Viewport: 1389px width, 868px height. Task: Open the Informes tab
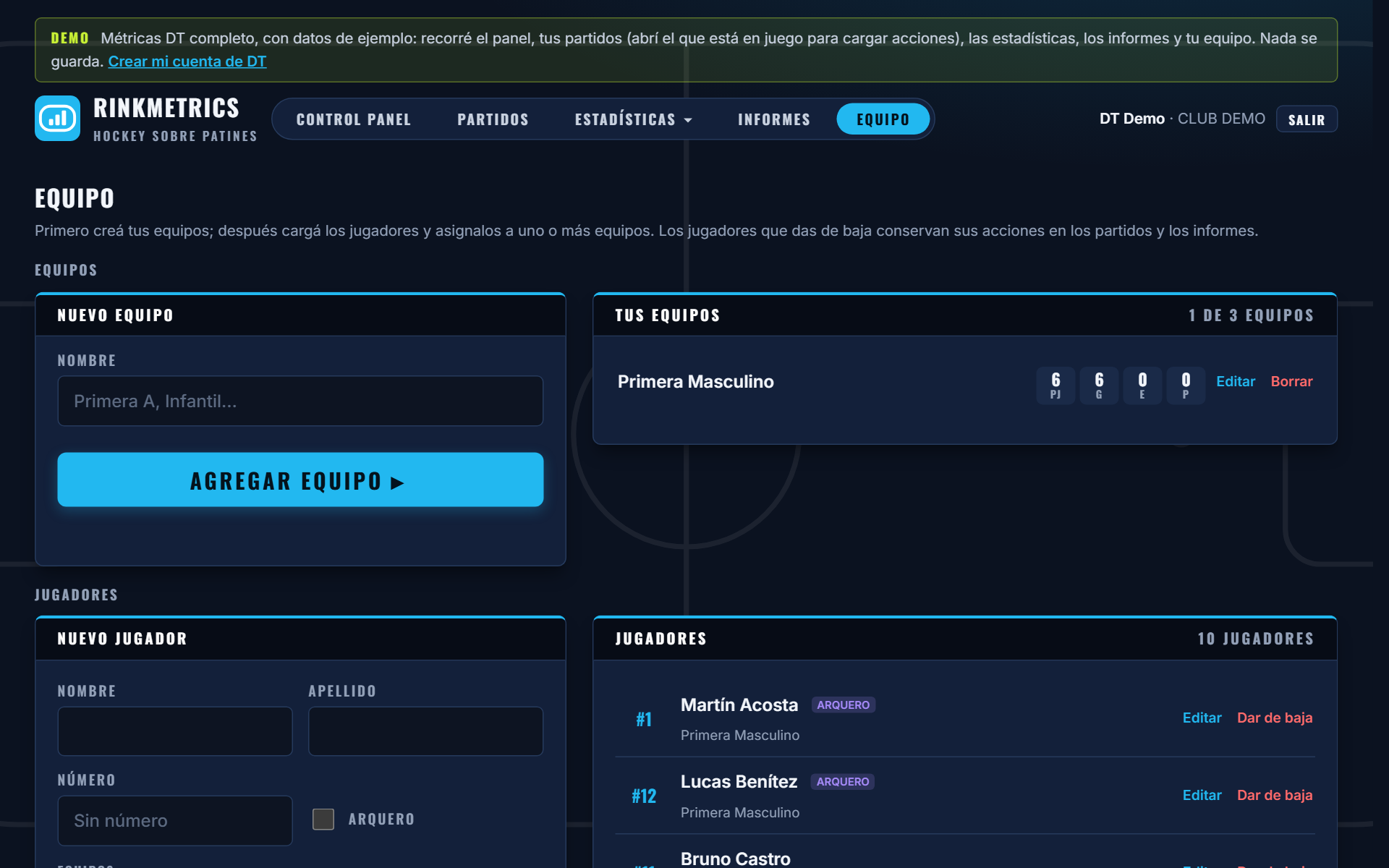[x=774, y=119]
